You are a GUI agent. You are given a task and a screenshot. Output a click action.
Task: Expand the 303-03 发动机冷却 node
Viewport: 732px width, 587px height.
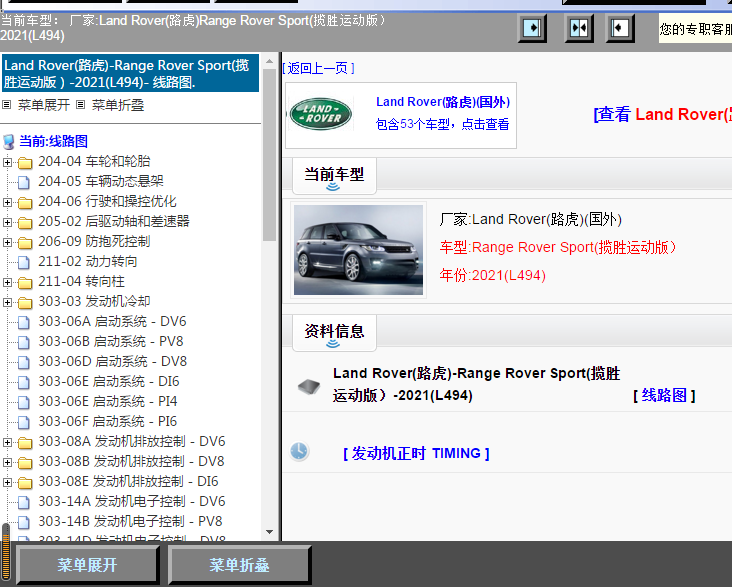(7, 303)
